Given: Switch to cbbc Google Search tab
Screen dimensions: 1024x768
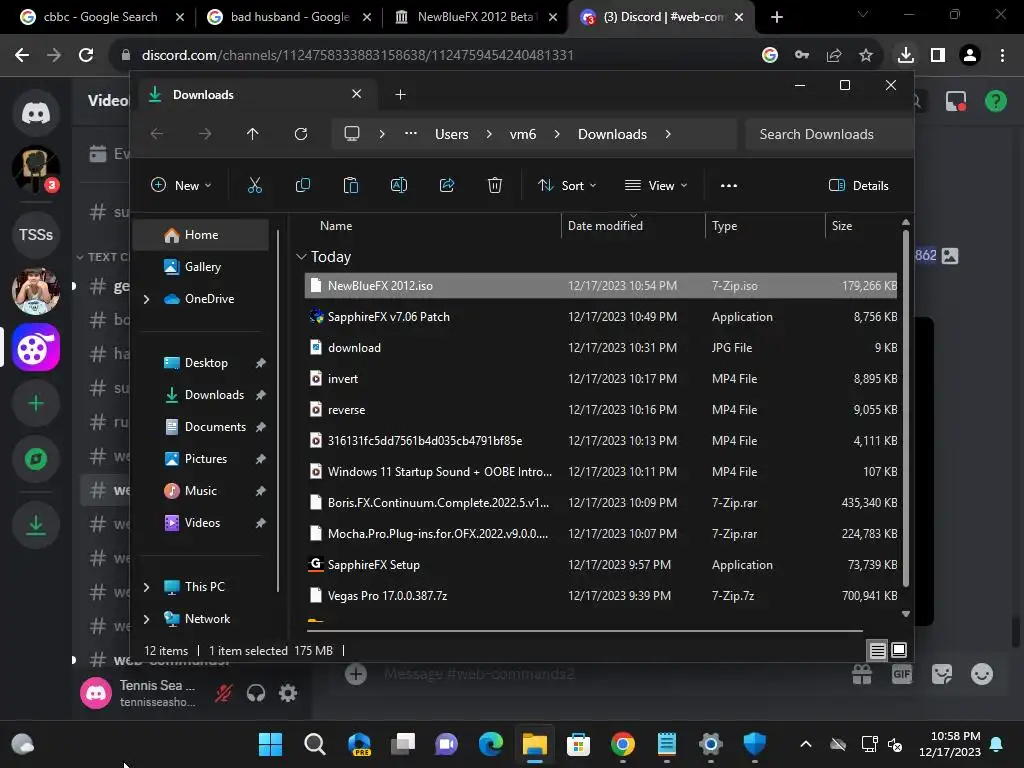Looking at the screenshot, I should (101, 17).
